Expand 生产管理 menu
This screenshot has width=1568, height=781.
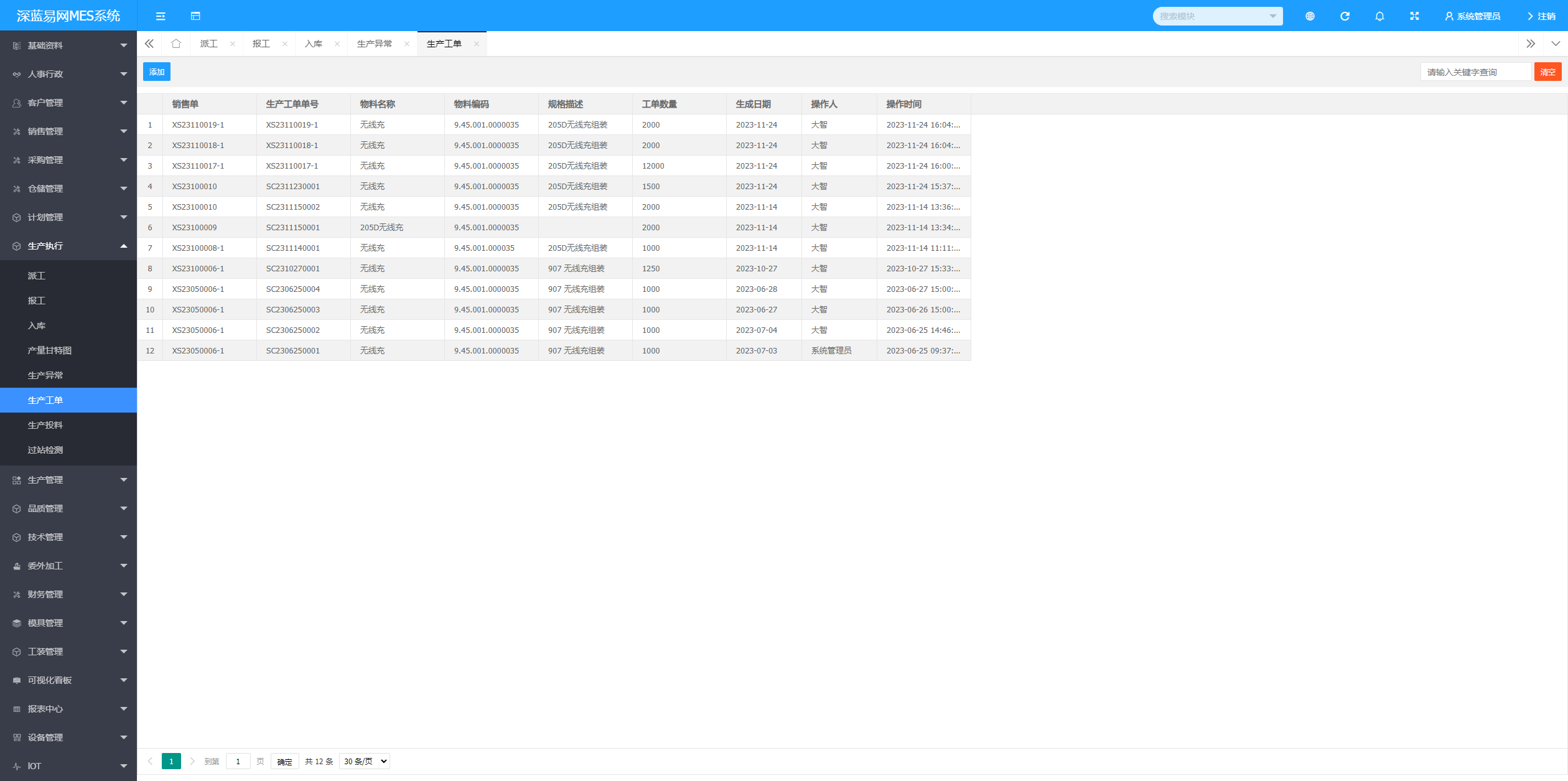68,480
